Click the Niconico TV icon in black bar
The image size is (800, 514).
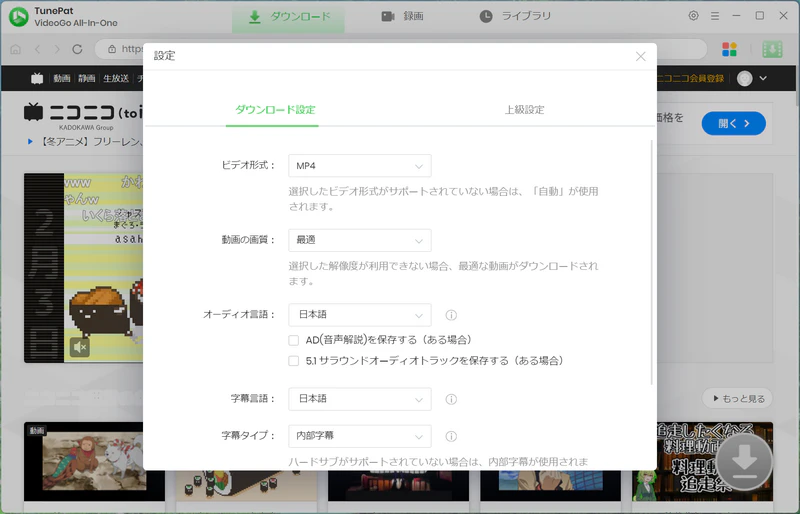[37, 78]
